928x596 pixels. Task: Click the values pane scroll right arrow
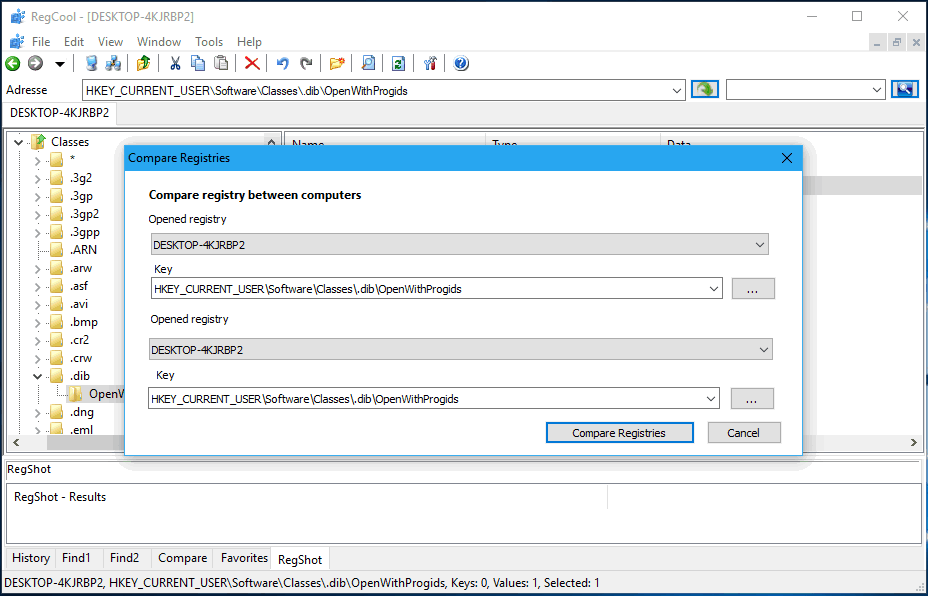tap(914, 443)
